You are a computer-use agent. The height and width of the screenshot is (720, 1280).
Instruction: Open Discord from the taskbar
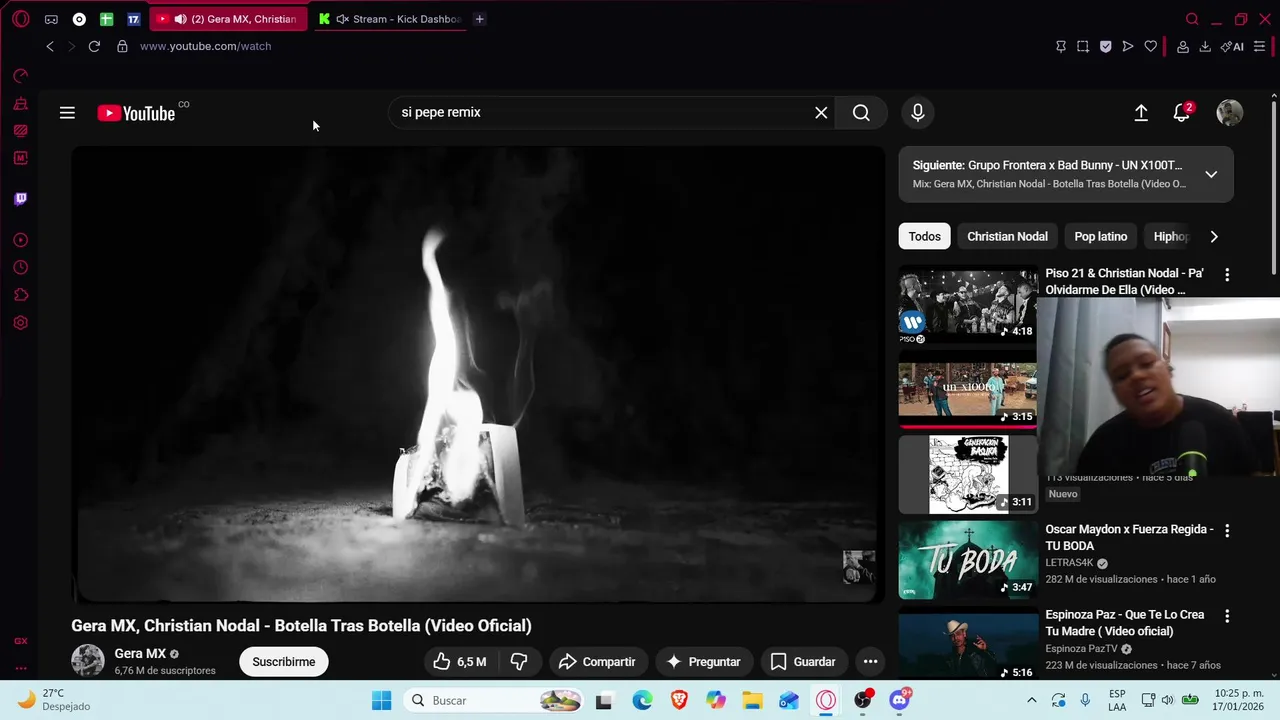900,700
